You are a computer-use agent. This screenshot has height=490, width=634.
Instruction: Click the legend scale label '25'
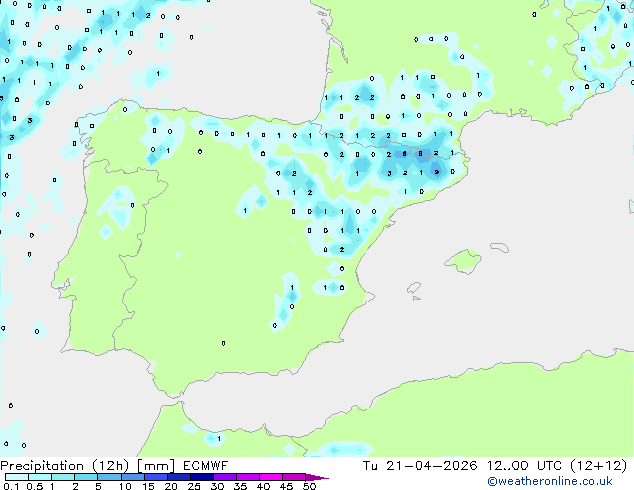coord(194,486)
